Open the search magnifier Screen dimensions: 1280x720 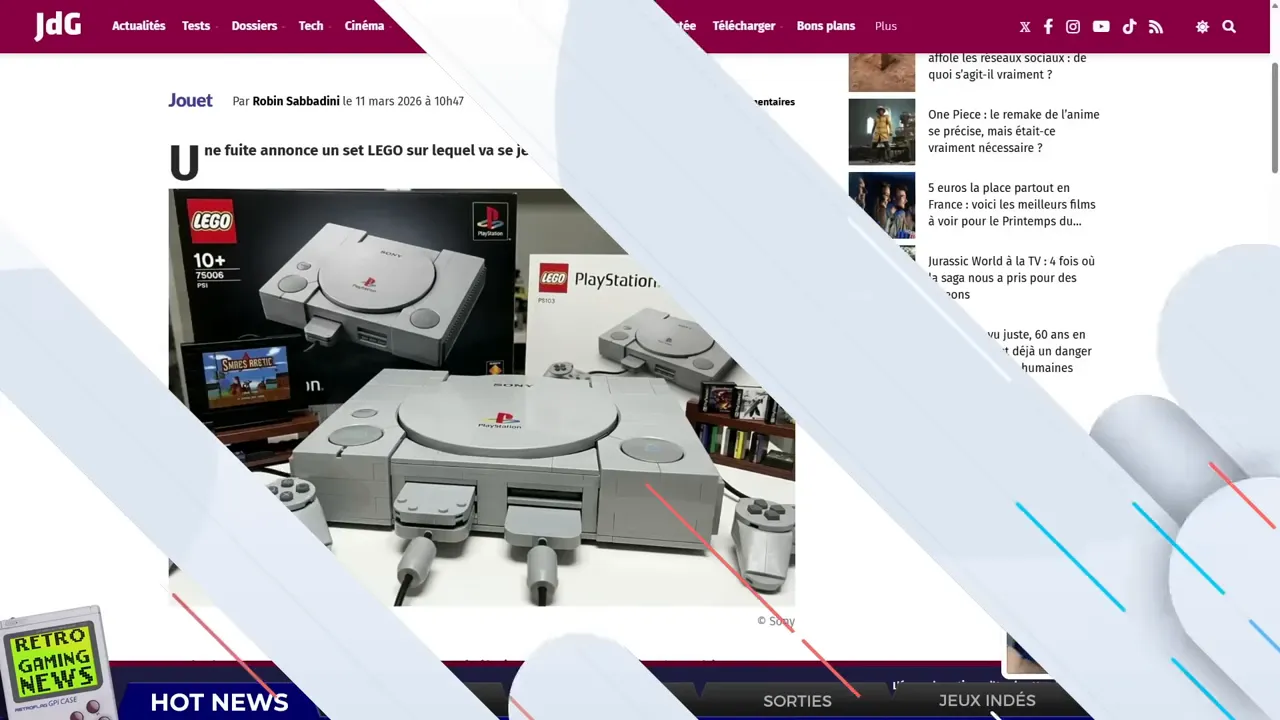(x=1229, y=26)
